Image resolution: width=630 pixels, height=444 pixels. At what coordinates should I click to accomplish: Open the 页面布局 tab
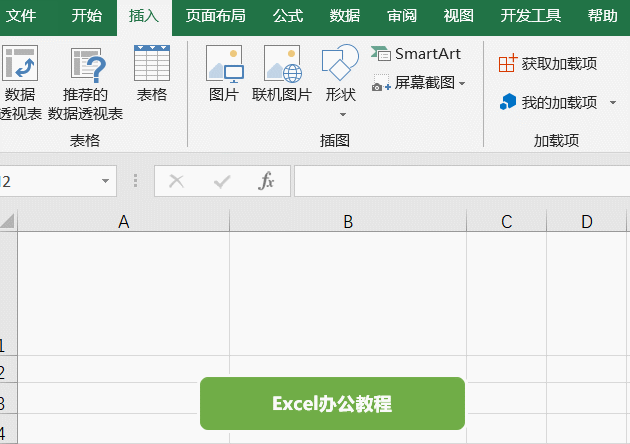tap(215, 16)
